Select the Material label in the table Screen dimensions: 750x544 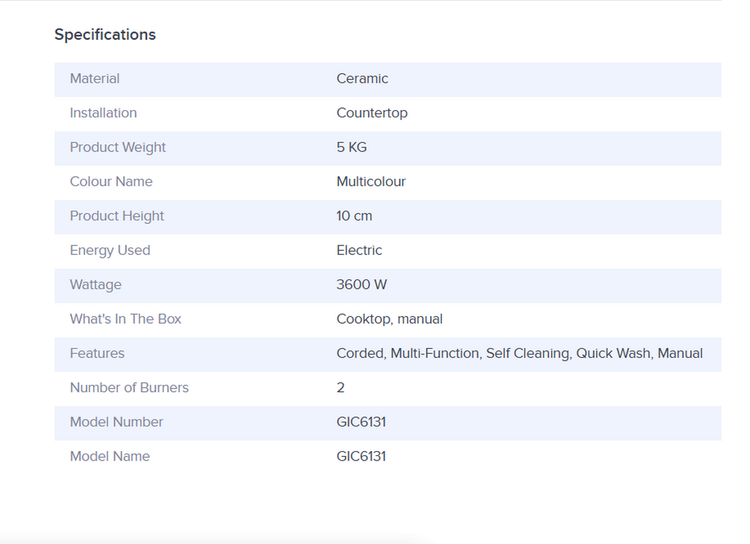click(x=95, y=79)
